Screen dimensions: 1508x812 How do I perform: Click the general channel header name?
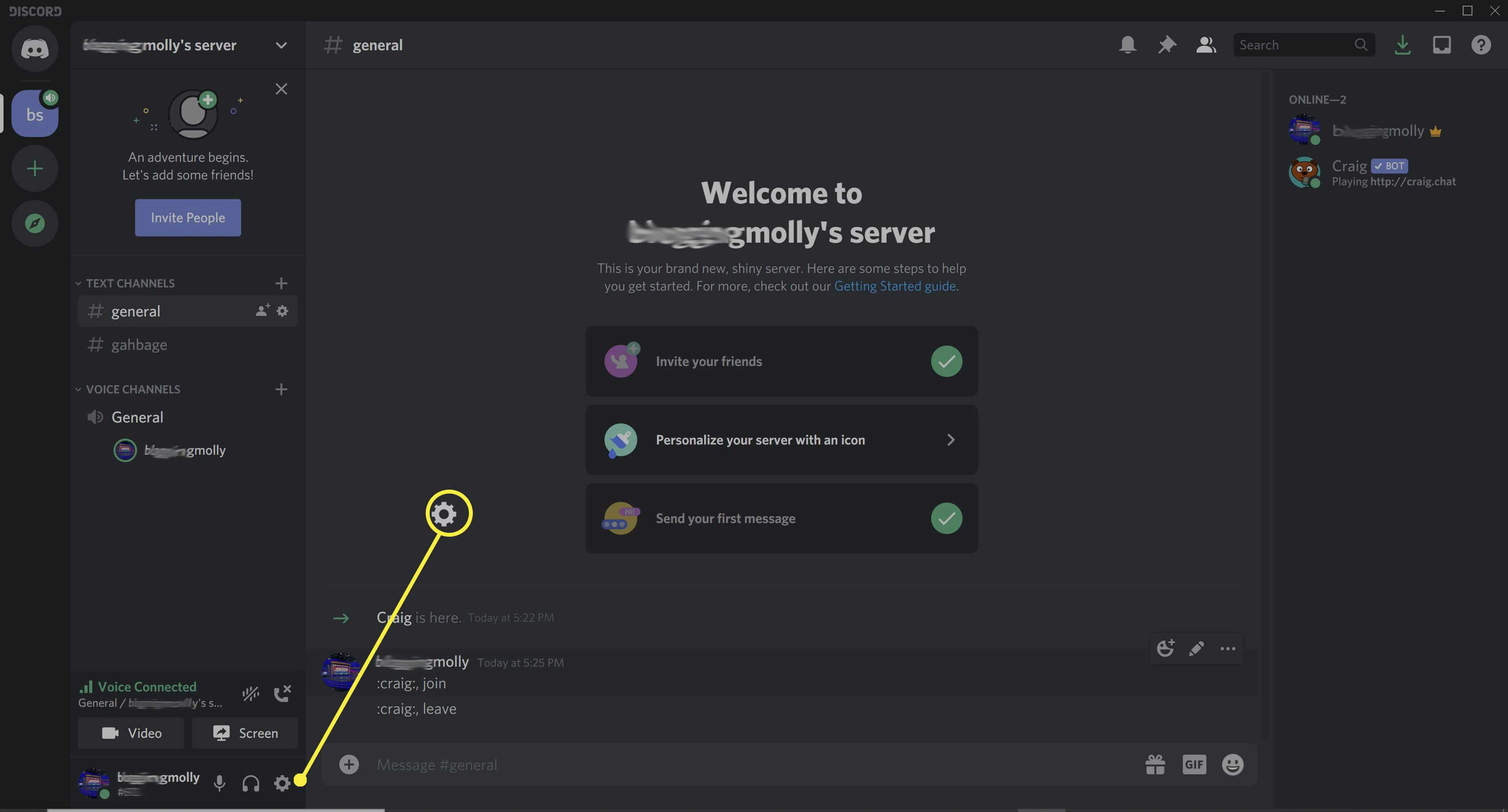[377, 45]
